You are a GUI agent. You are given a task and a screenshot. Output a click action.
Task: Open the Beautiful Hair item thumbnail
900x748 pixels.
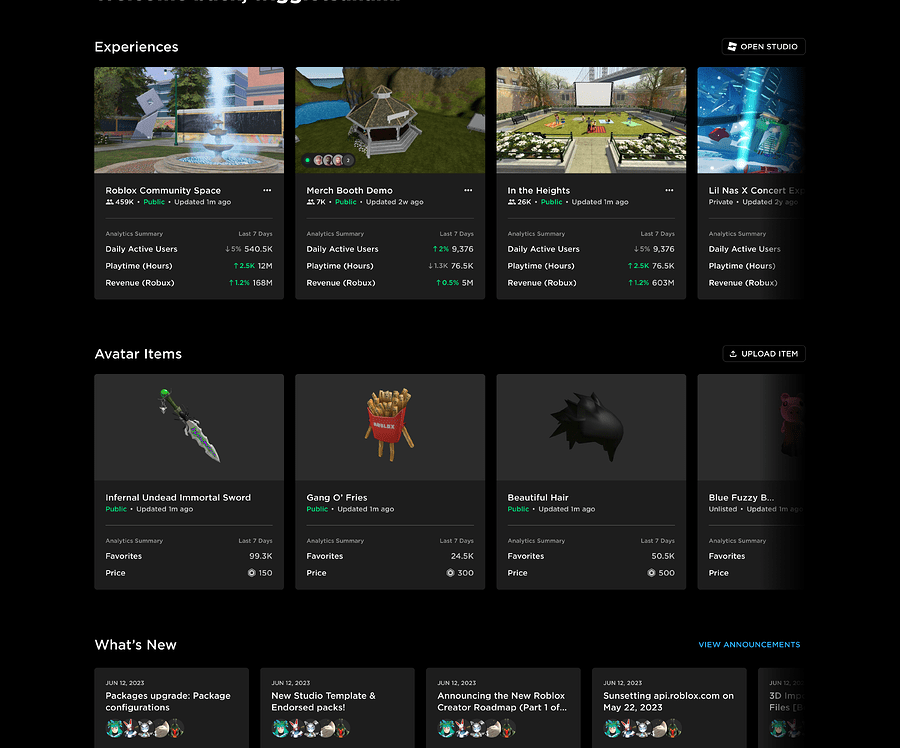pos(590,426)
